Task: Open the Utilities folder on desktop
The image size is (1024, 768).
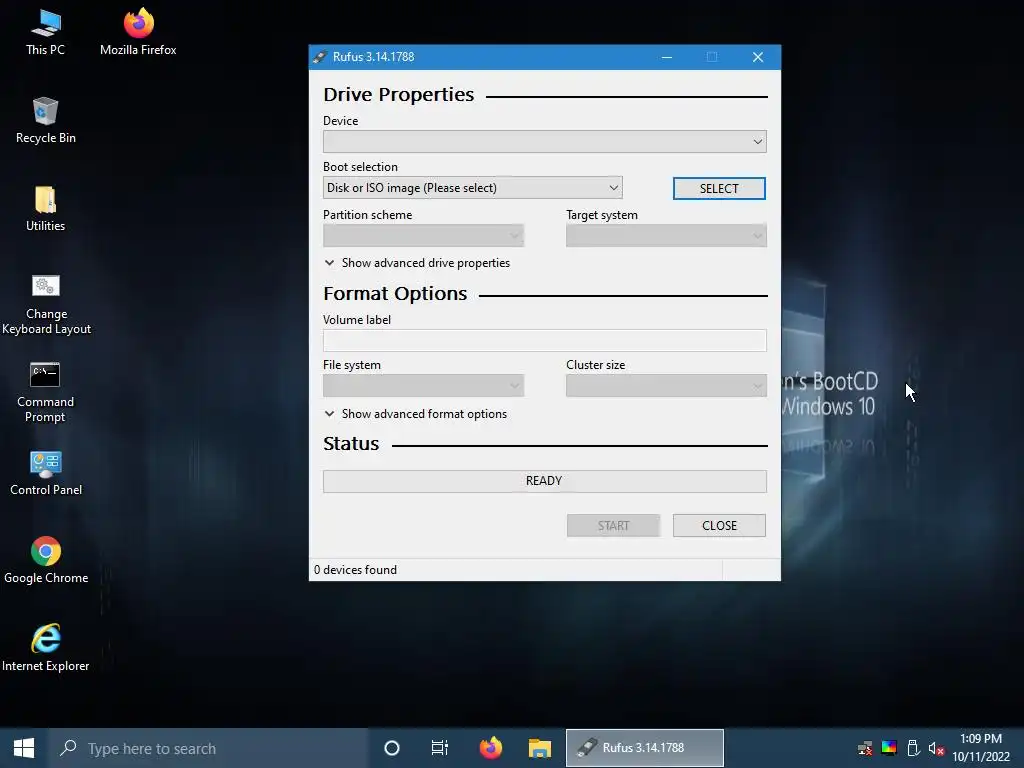Action: pos(46,209)
